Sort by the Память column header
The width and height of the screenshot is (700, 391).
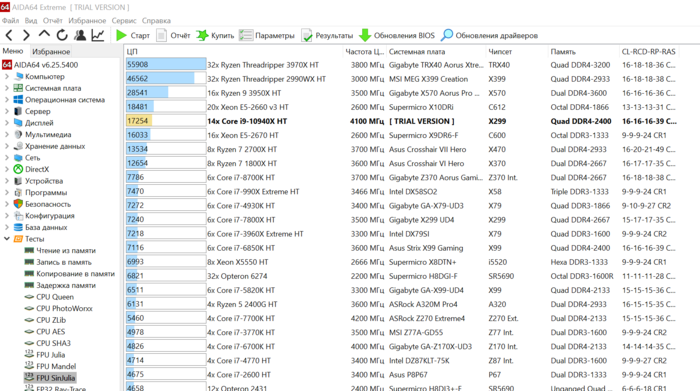click(563, 52)
